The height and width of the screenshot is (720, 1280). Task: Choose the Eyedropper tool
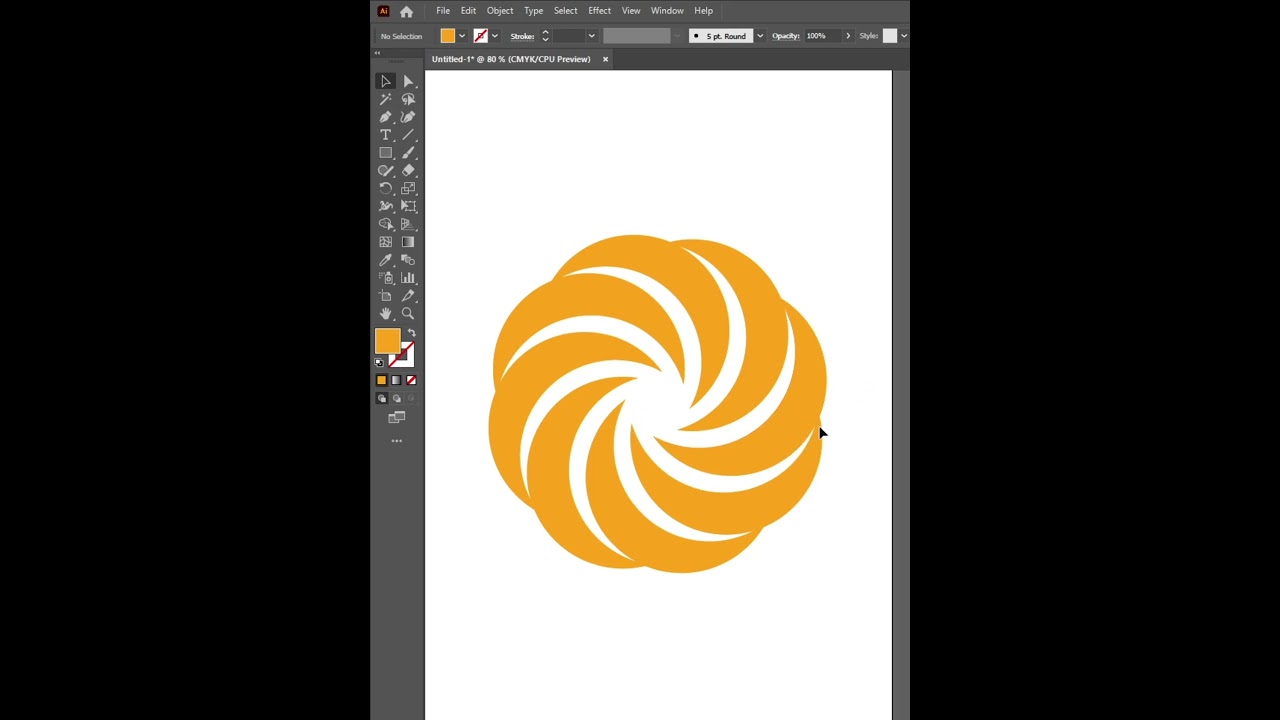pos(386,260)
